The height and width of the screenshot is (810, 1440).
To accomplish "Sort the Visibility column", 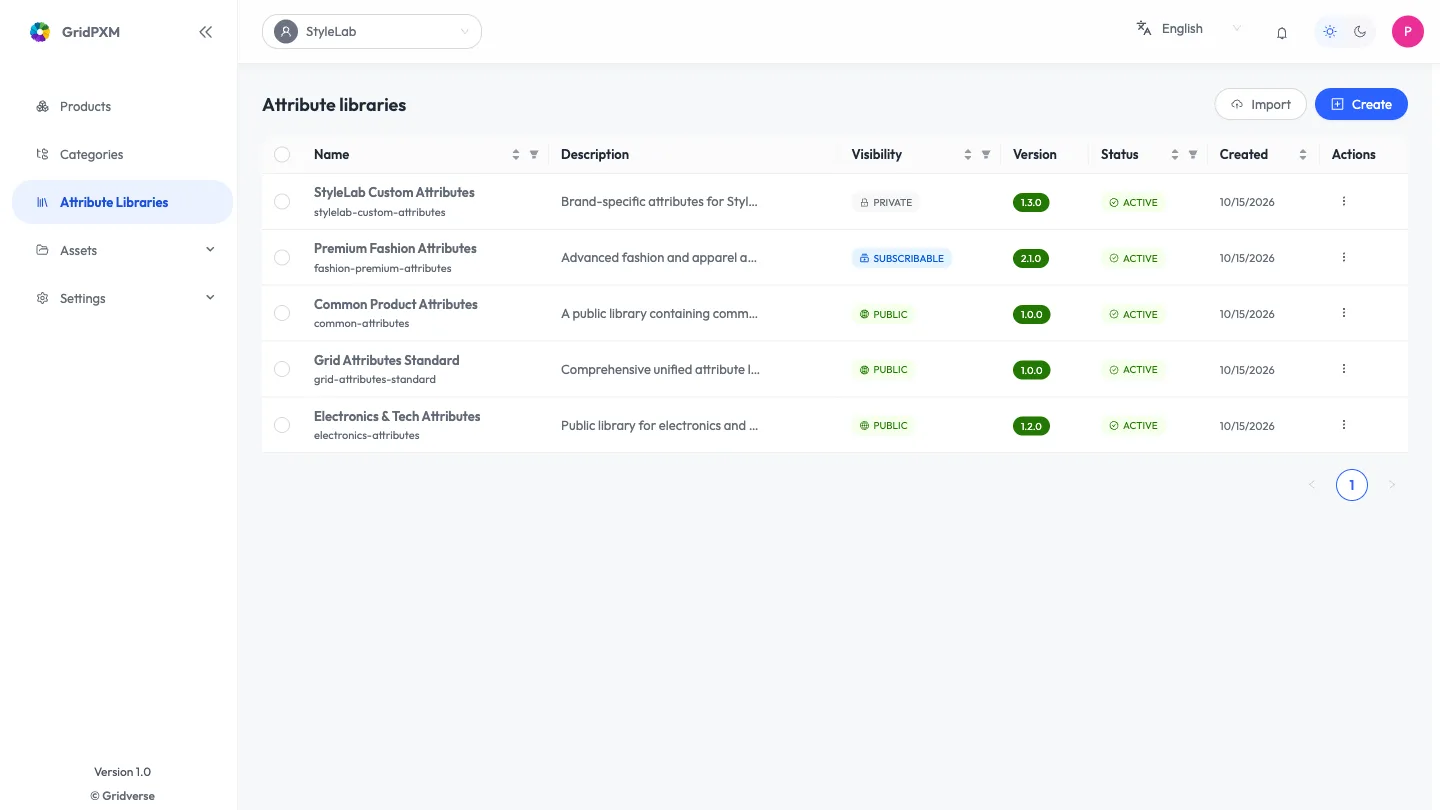I will (968, 154).
